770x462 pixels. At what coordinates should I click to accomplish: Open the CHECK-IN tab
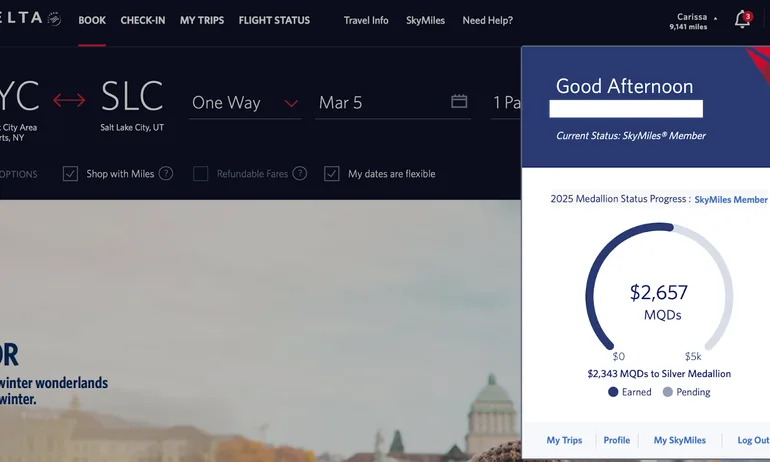coord(143,20)
